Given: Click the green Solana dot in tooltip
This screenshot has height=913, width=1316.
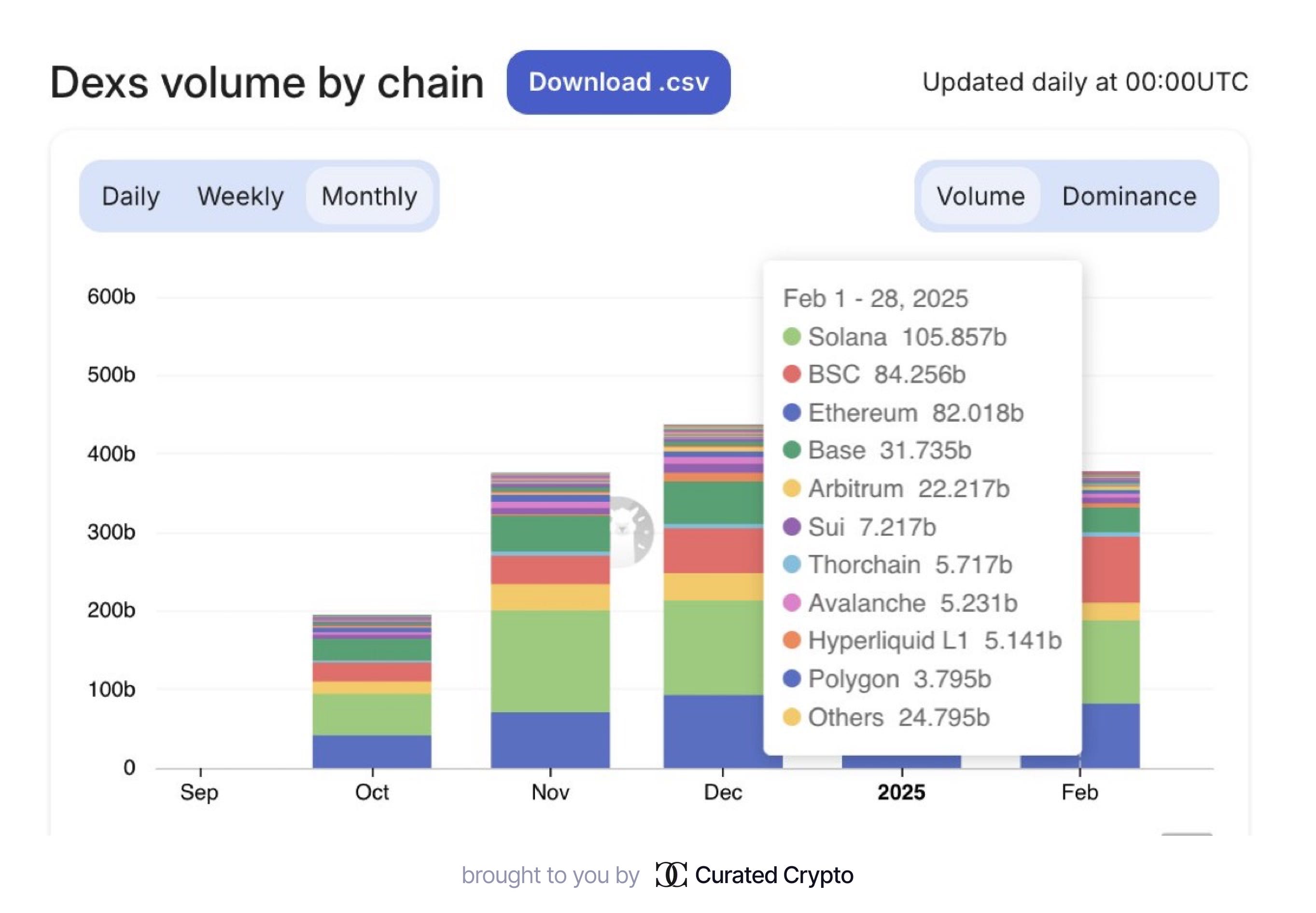Looking at the screenshot, I should click(791, 336).
